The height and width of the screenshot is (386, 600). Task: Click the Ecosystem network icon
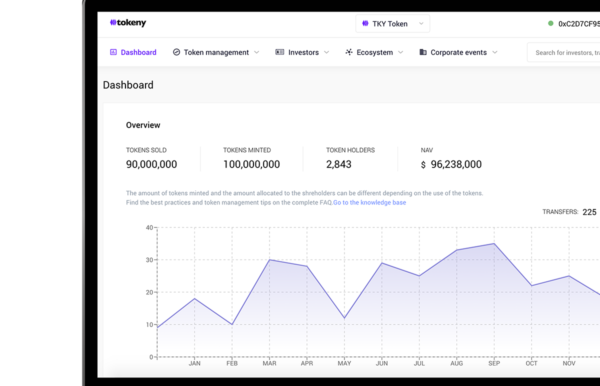(x=349, y=52)
